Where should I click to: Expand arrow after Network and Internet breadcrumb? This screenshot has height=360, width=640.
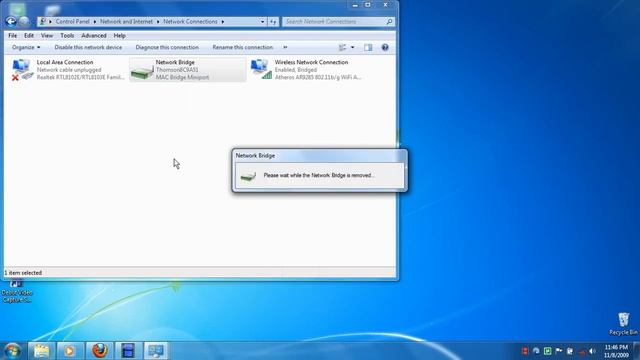point(158,22)
